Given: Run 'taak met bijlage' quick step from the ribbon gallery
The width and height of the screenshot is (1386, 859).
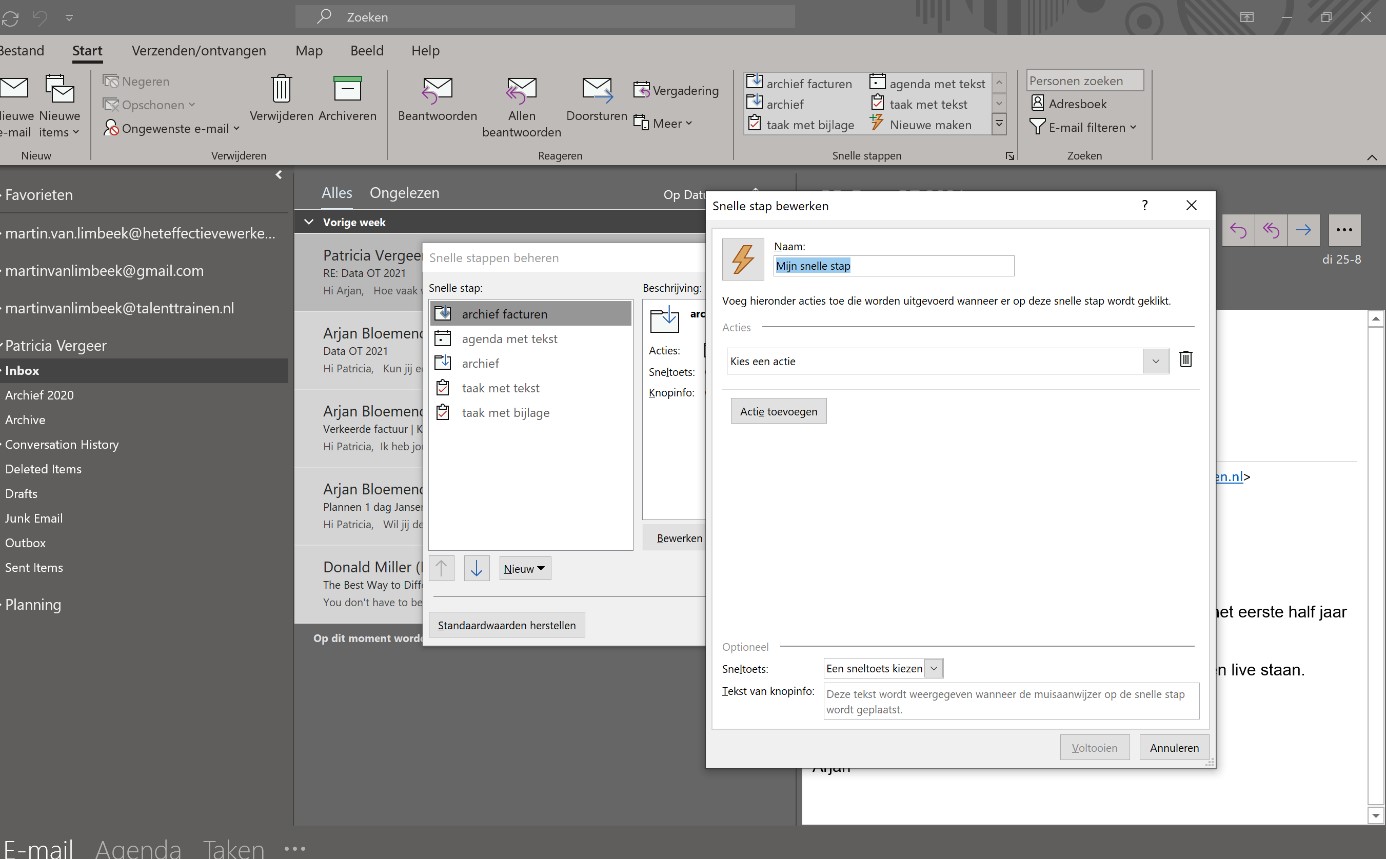Looking at the screenshot, I should tap(800, 125).
